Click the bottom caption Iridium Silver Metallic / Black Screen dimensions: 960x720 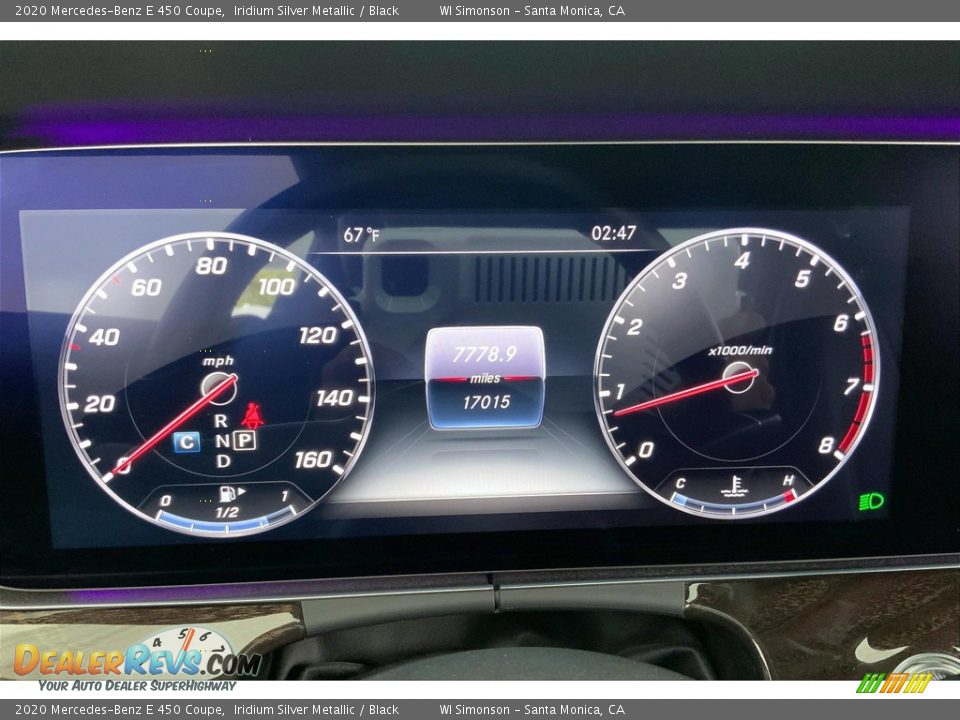[316, 710]
